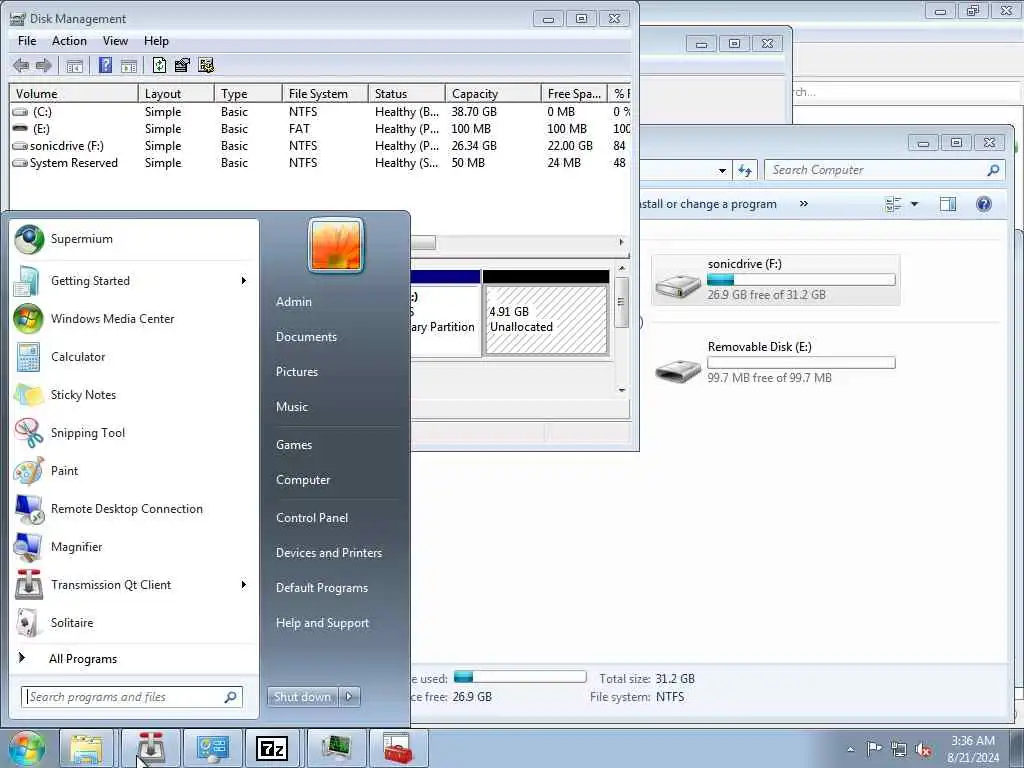The height and width of the screenshot is (768, 1024).
Task: Open Solitaire from the Start menu
Action: (134, 623)
